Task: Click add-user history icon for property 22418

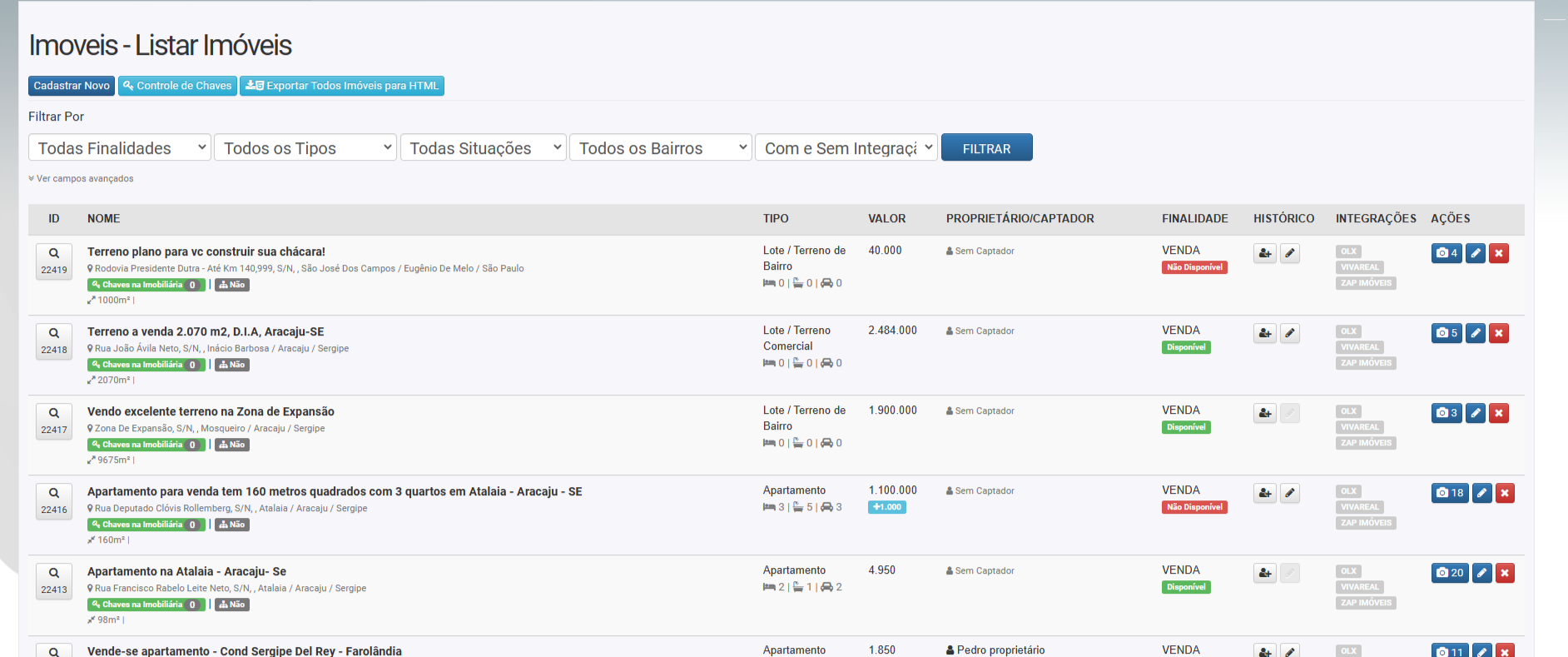Action: [x=1265, y=333]
